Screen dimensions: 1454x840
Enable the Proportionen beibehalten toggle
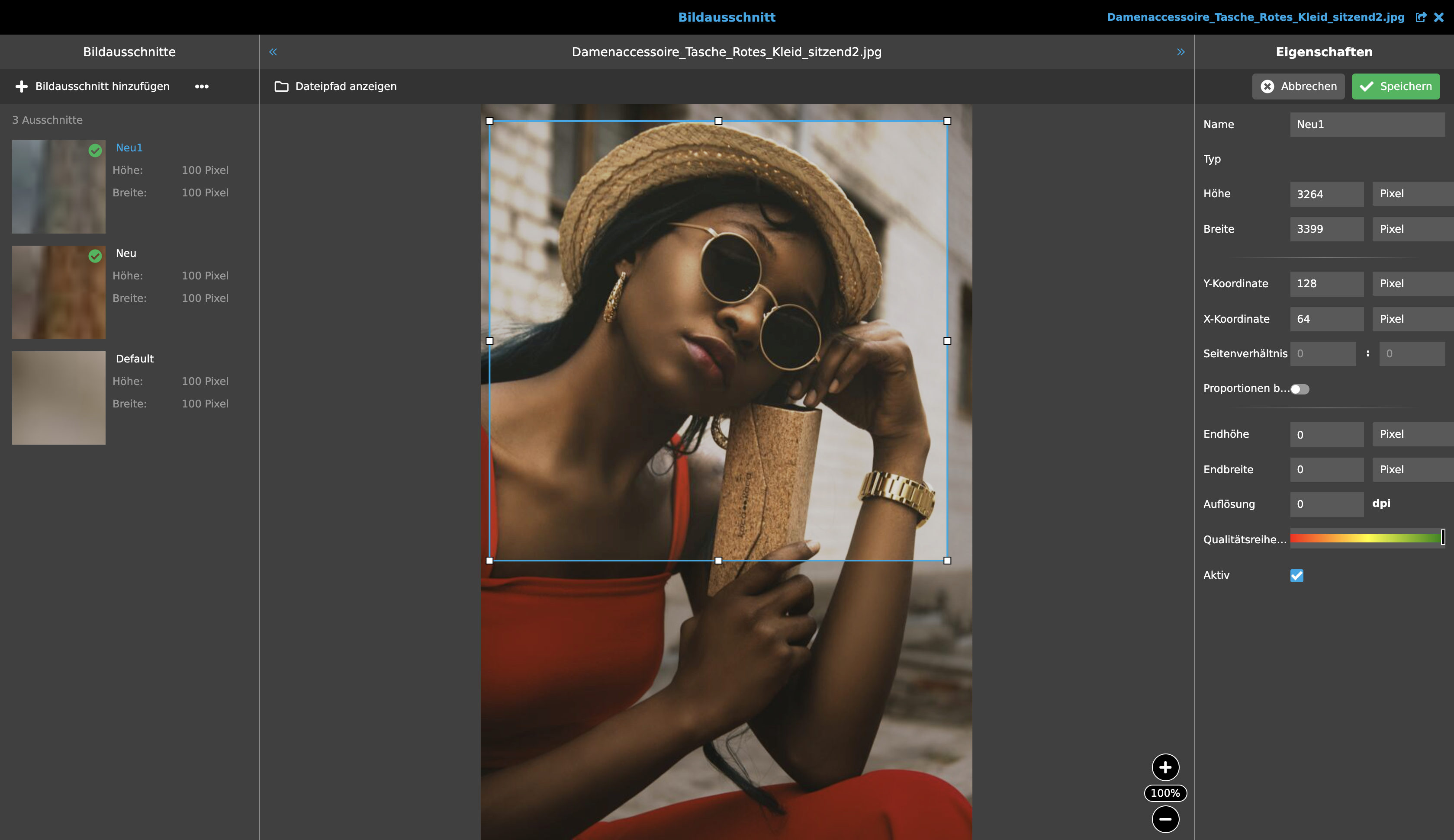(x=1300, y=389)
